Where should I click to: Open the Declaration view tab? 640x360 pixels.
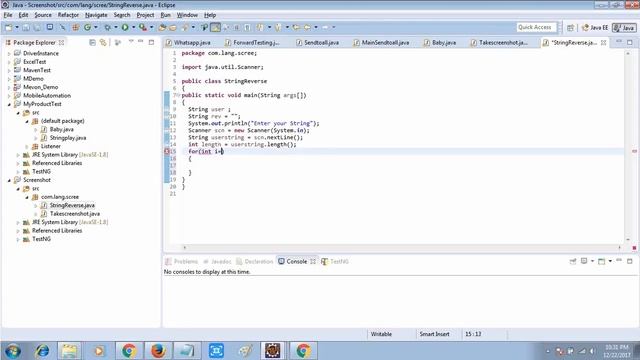pos(255,261)
